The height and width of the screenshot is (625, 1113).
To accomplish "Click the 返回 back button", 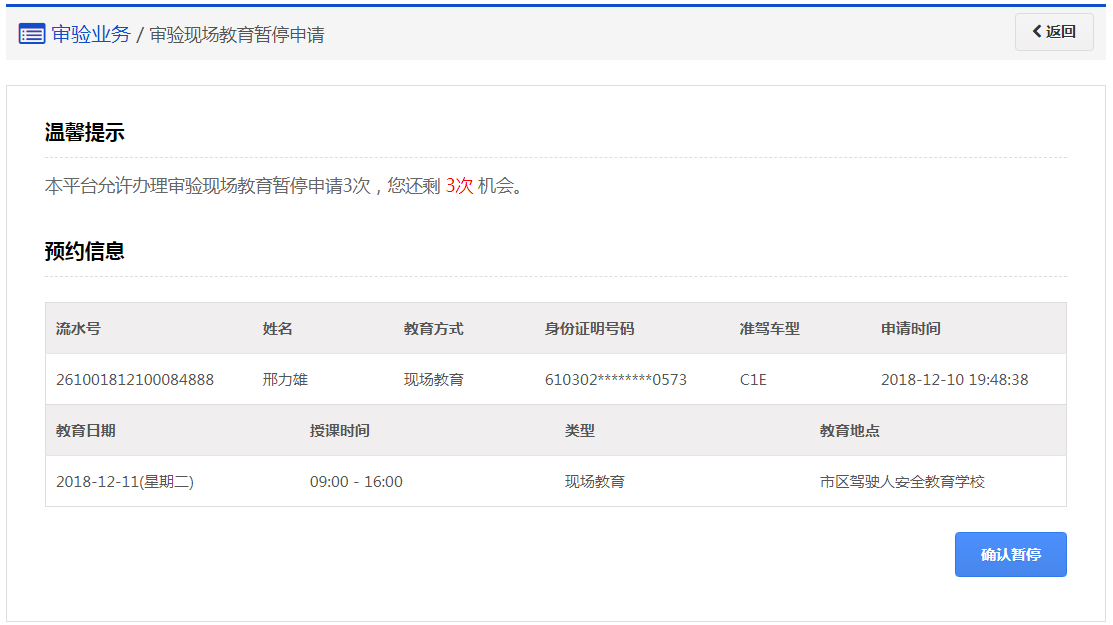I will [1053, 32].
